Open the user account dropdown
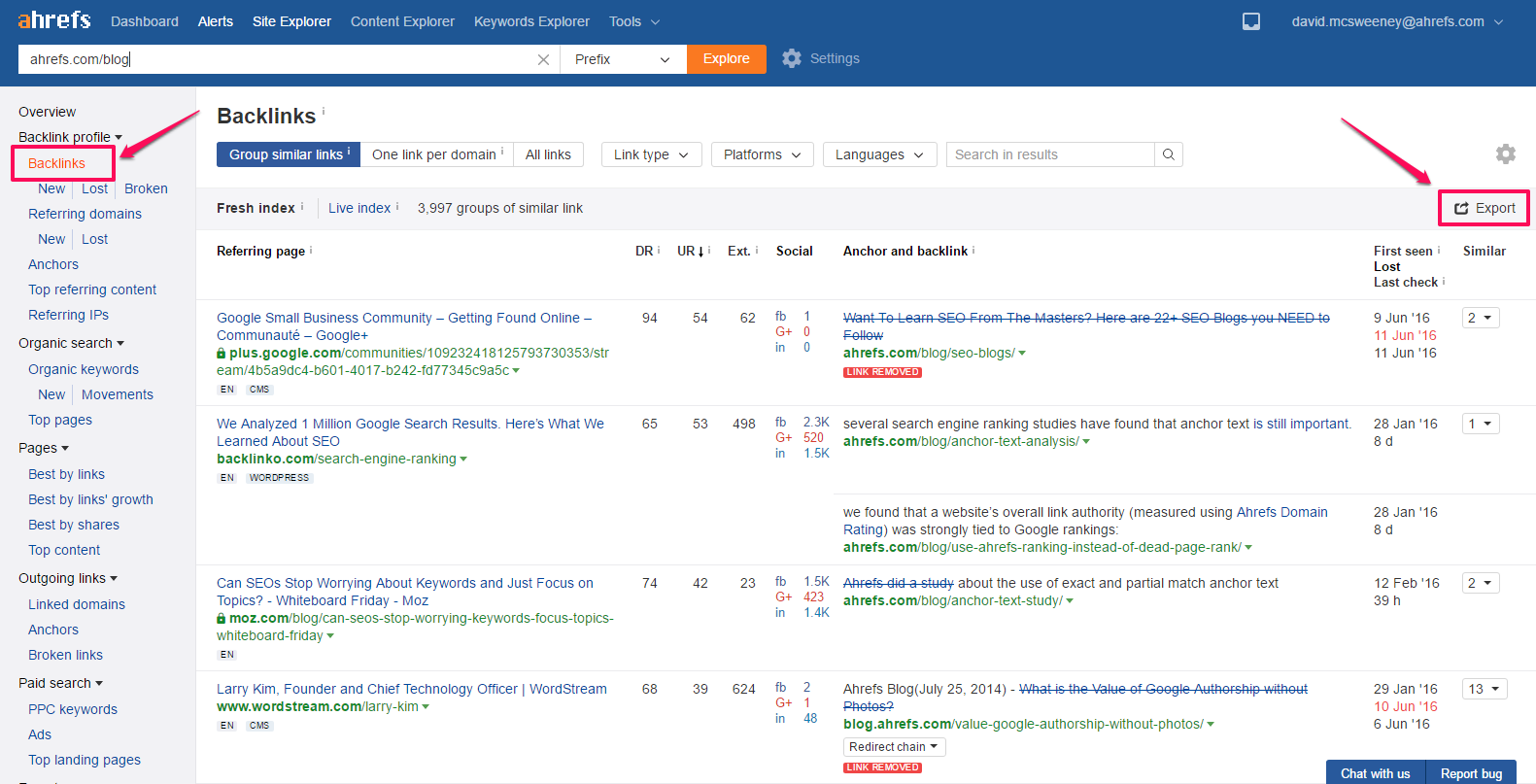Image resolution: width=1536 pixels, height=784 pixels. [x=1397, y=21]
